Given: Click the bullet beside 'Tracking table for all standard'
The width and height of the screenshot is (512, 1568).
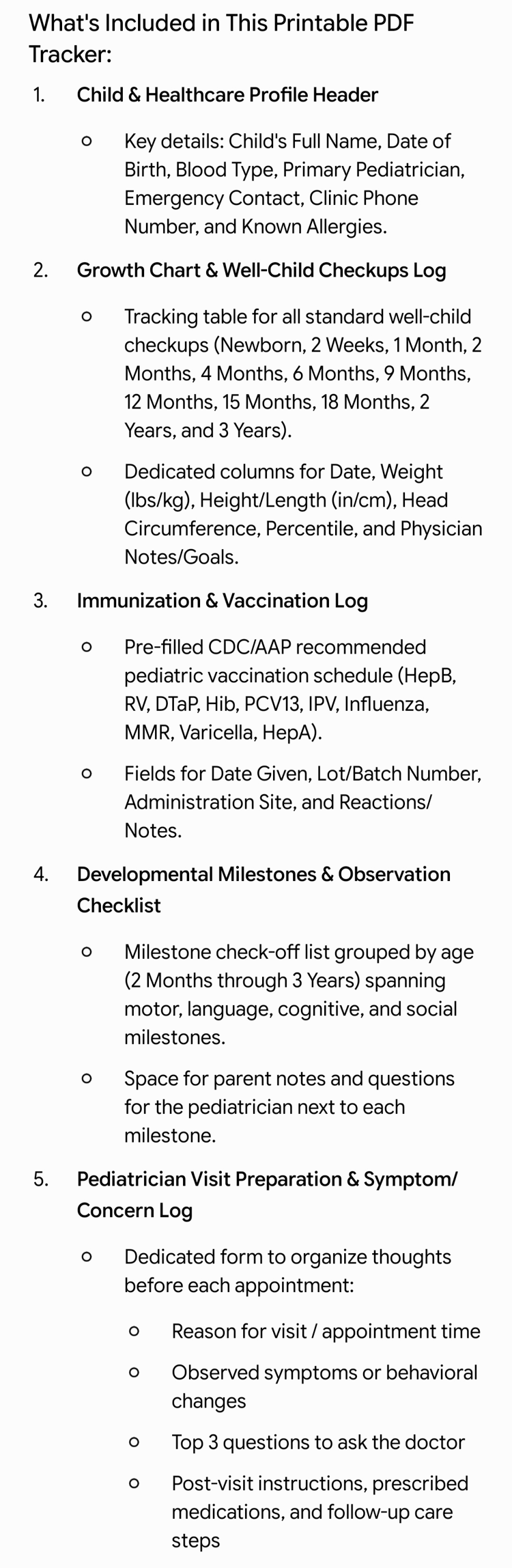Looking at the screenshot, I should pyautogui.click(x=86, y=317).
